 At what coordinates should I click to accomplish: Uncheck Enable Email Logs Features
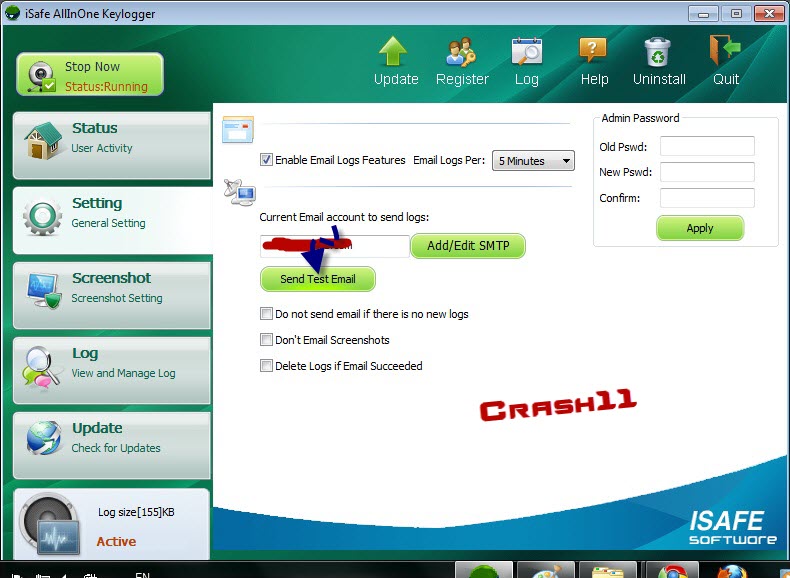click(x=266, y=160)
